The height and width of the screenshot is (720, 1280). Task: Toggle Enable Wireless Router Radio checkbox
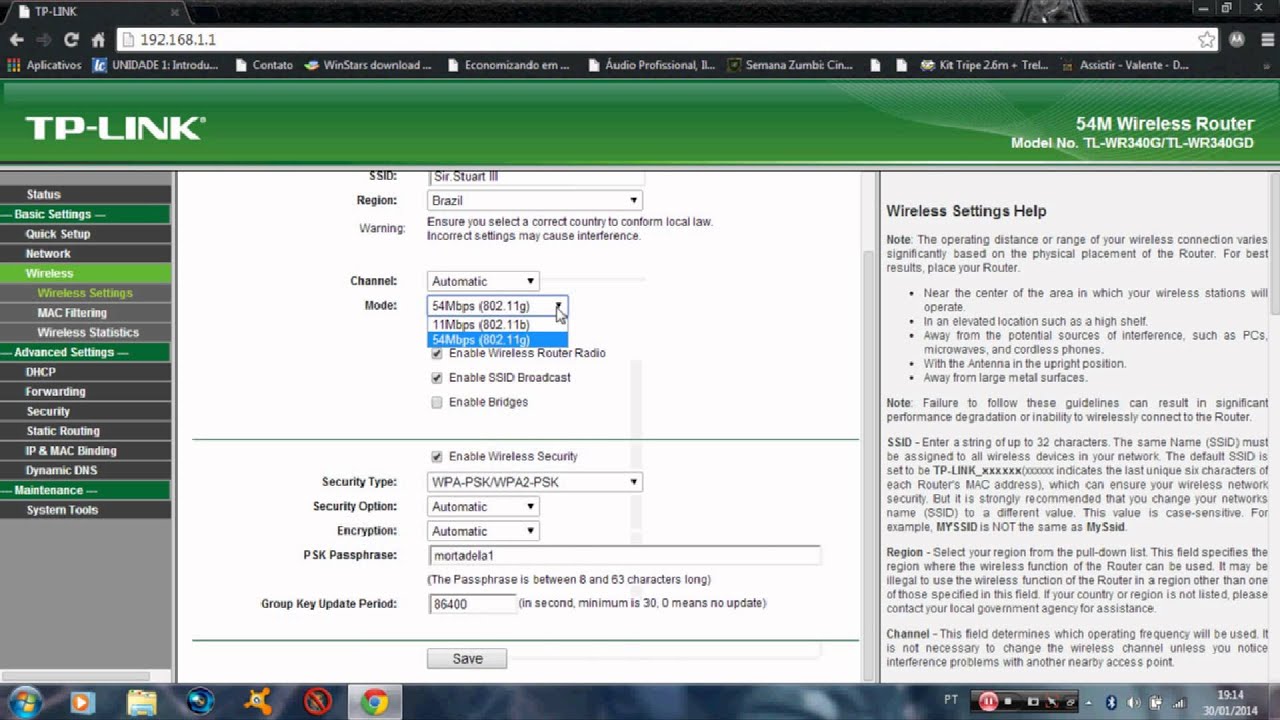coord(436,353)
